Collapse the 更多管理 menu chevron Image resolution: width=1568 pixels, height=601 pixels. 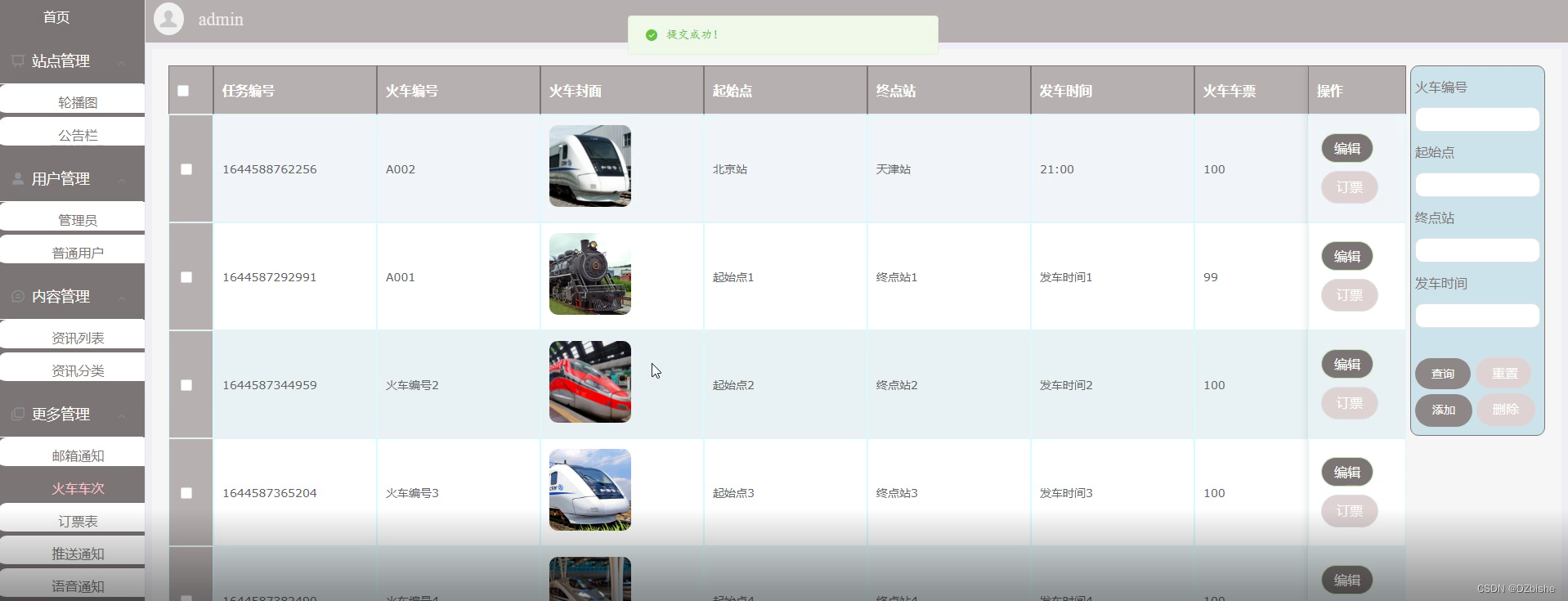pyautogui.click(x=122, y=415)
